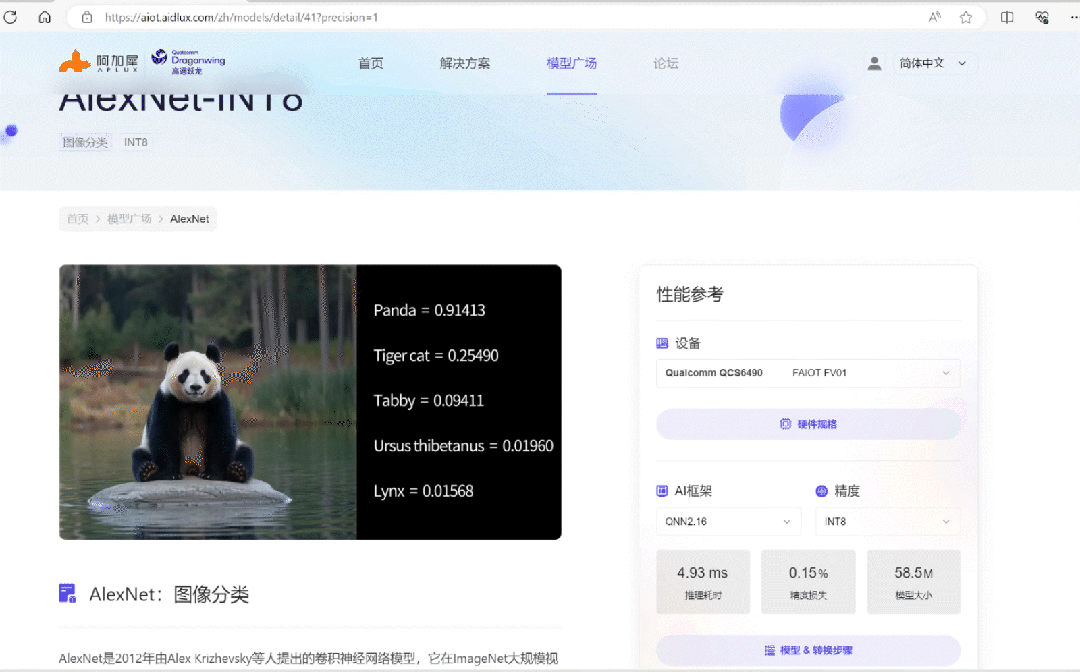Open the 解决方案 navigation tab
Image resolution: width=1080 pixels, height=672 pixels.
[x=465, y=63]
